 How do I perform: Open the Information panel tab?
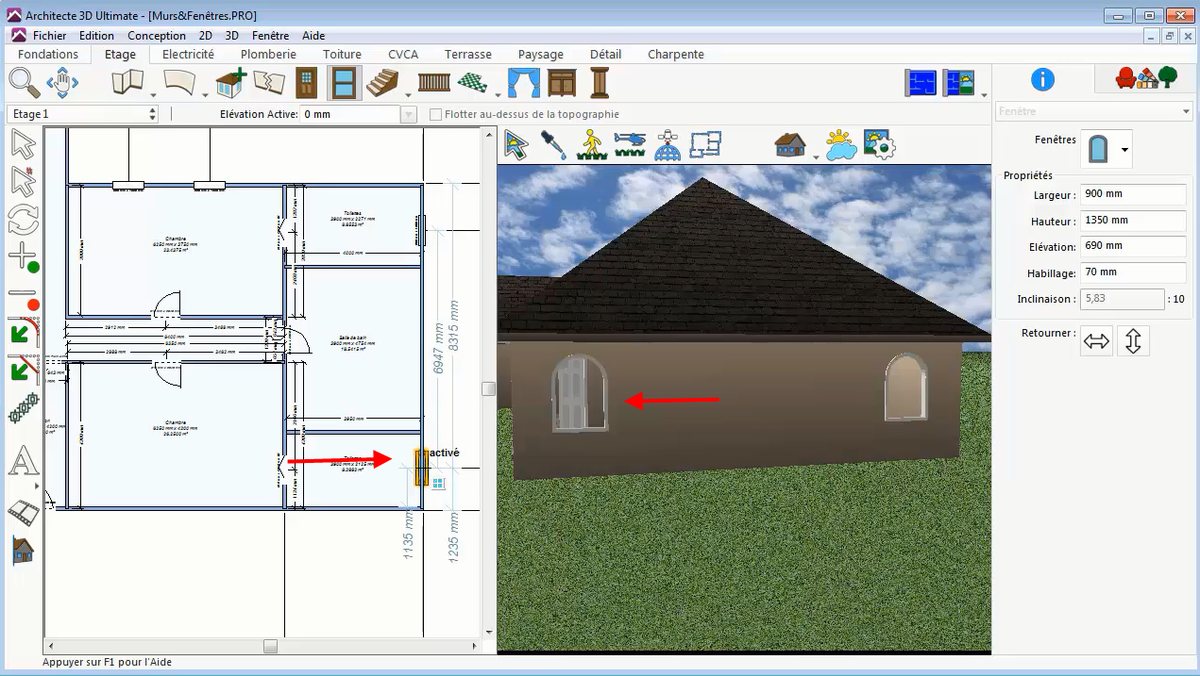coord(1043,79)
